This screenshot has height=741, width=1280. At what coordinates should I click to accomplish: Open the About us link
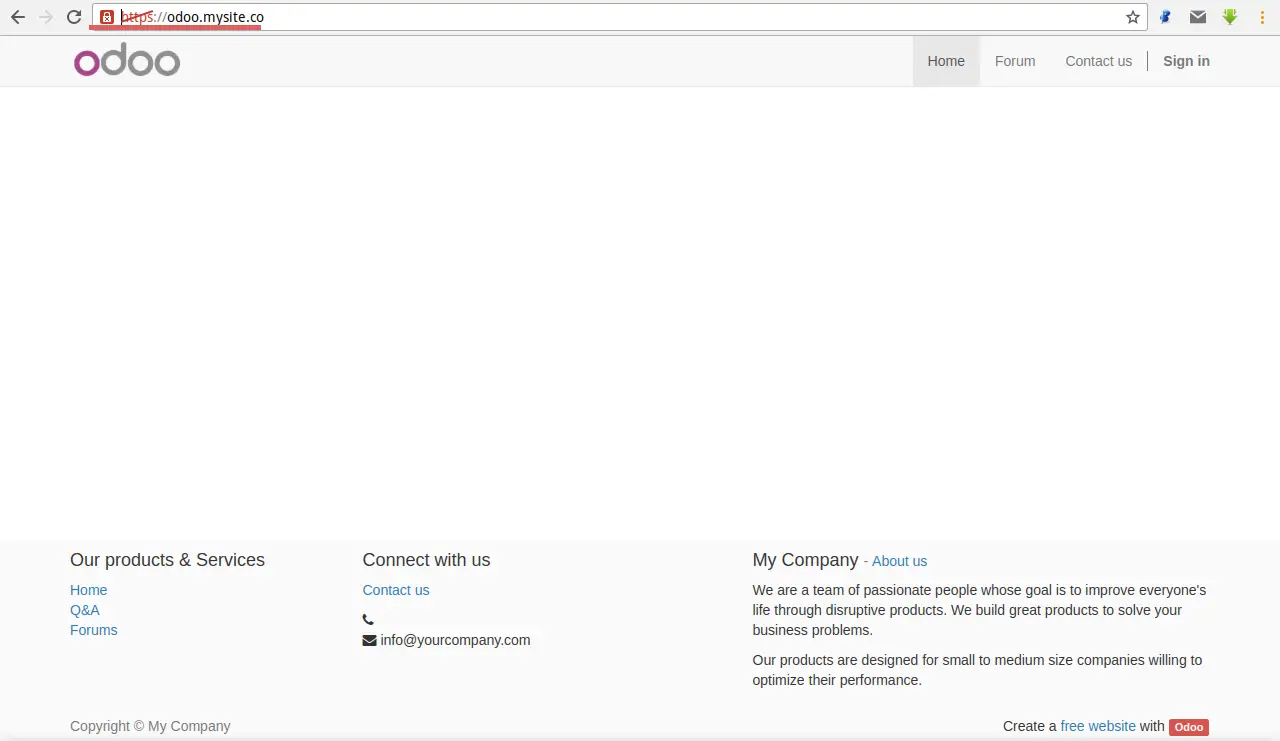coord(899,561)
